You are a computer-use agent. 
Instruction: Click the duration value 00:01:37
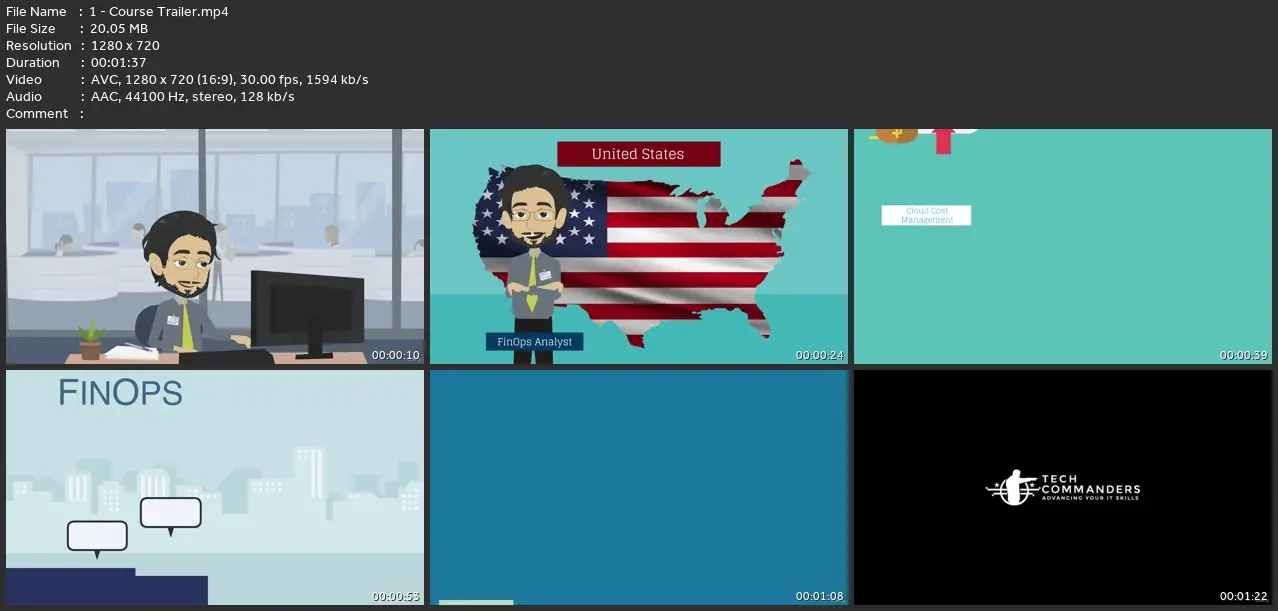[117, 63]
